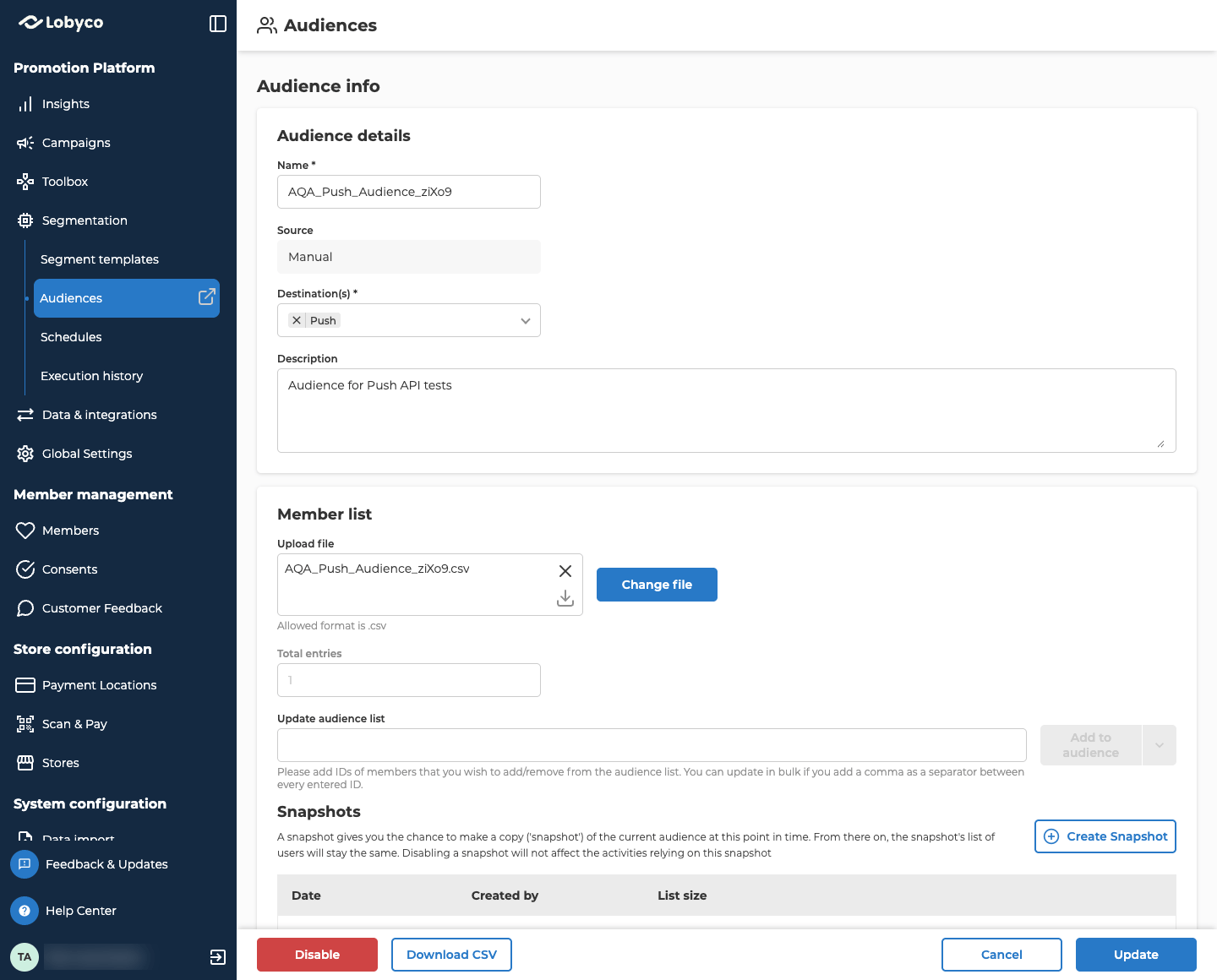Click the Download CSV button
This screenshot has height=980, width=1217.
coord(451,955)
